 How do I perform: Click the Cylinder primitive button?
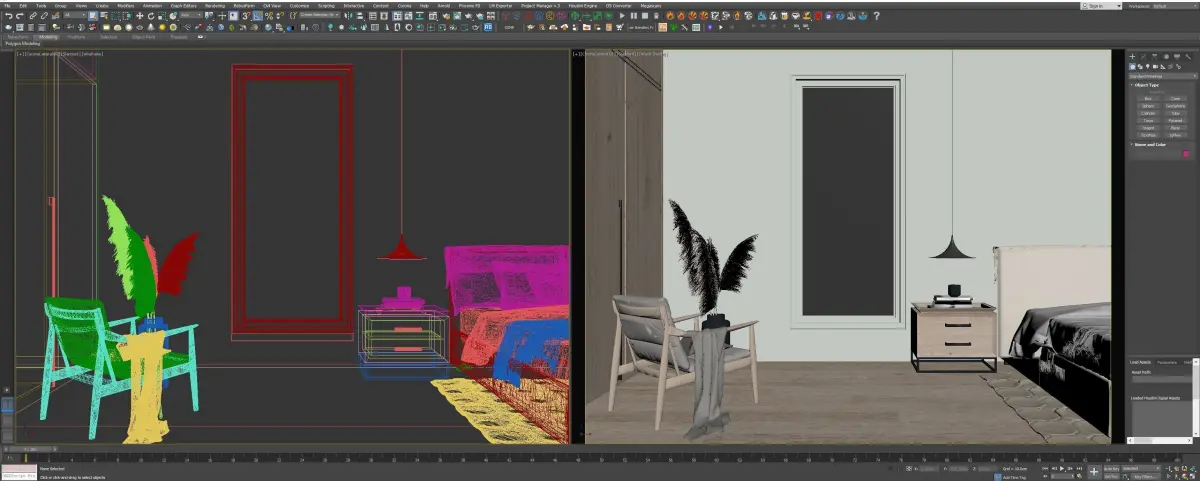pos(1148,113)
